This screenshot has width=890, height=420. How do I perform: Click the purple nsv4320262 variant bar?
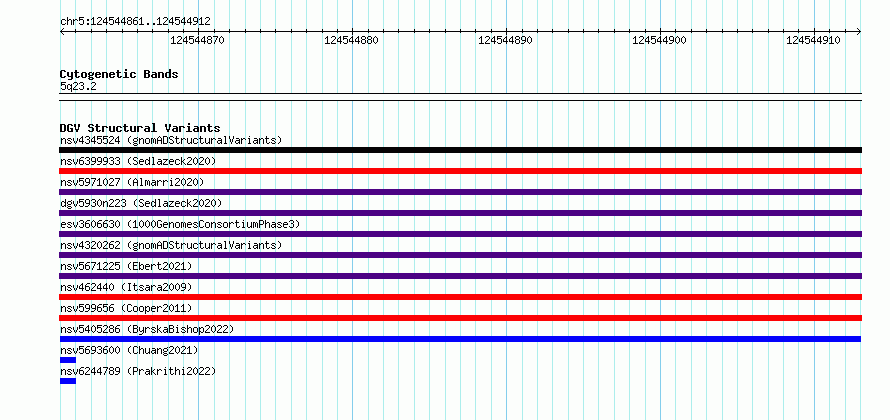pos(460,255)
